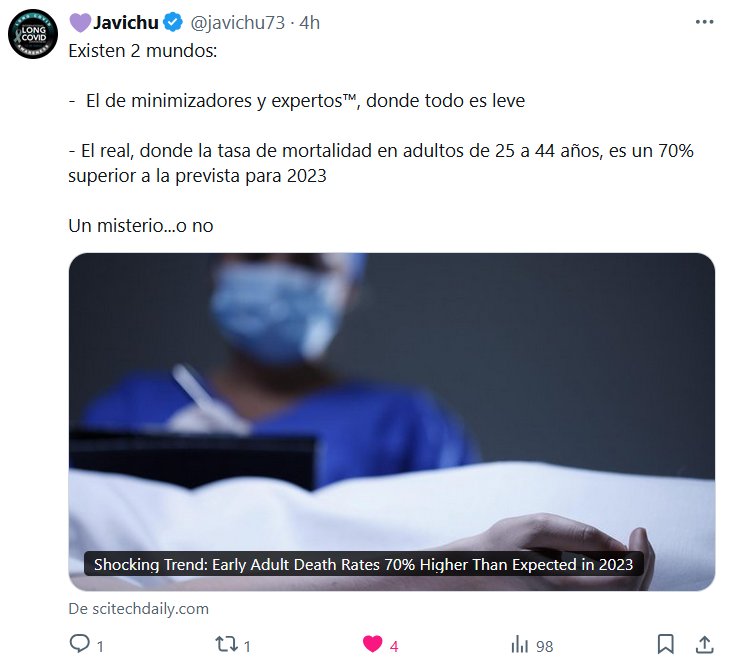Click the reply speech bubble icon
The height and width of the screenshot is (660, 734).
80,643
